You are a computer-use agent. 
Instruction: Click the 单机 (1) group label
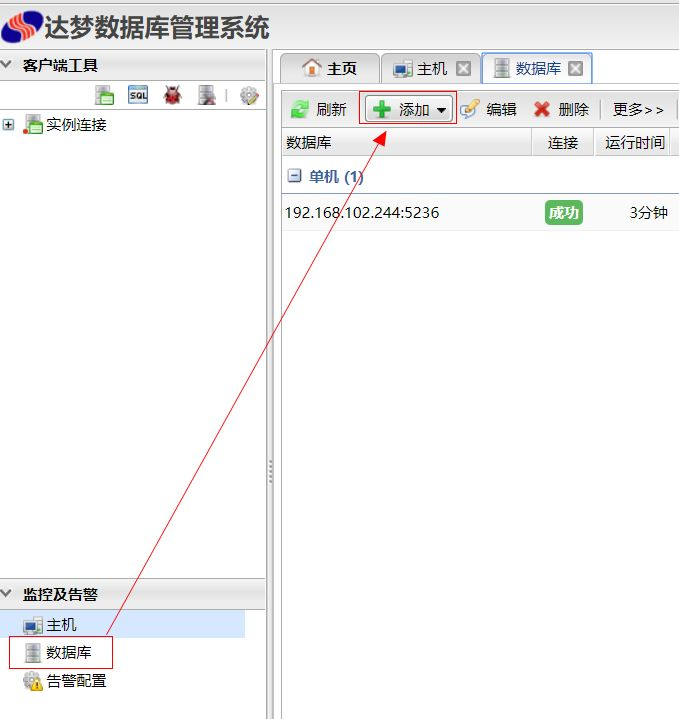[336, 176]
